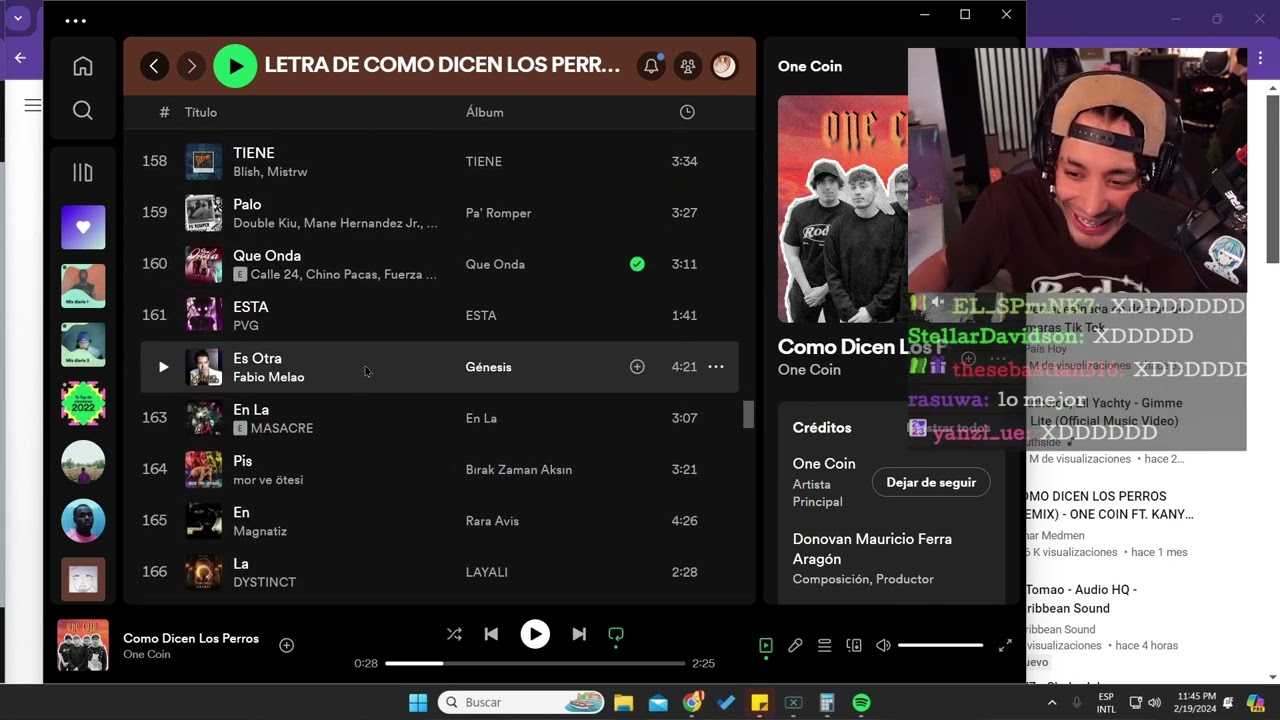Open Google Chrome from taskbar

pyautogui.click(x=692, y=702)
